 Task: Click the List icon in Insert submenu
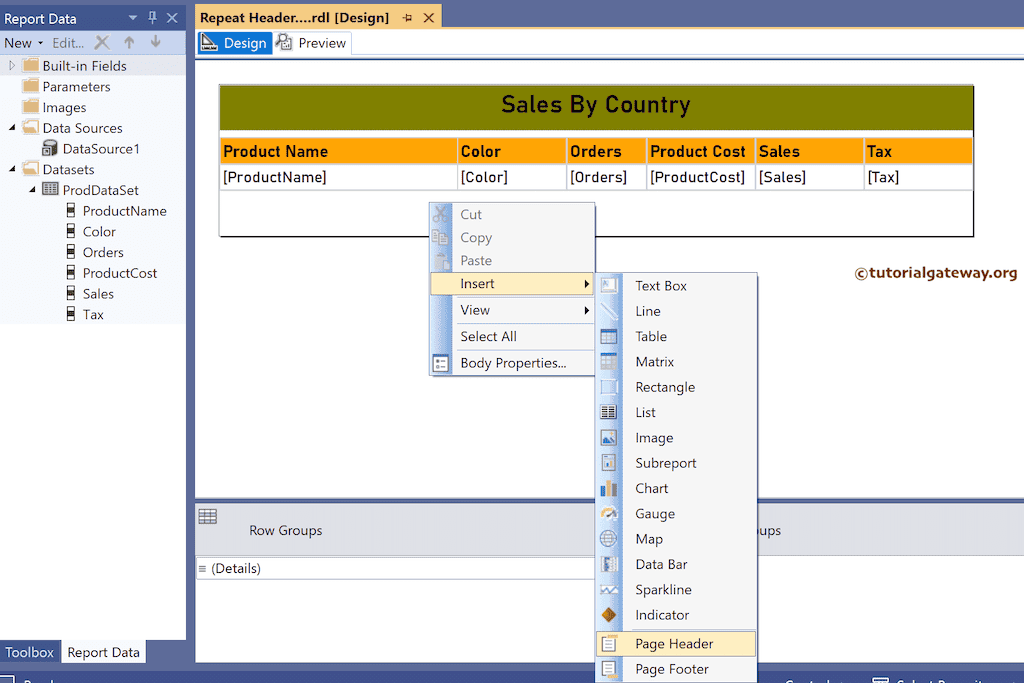609,412
